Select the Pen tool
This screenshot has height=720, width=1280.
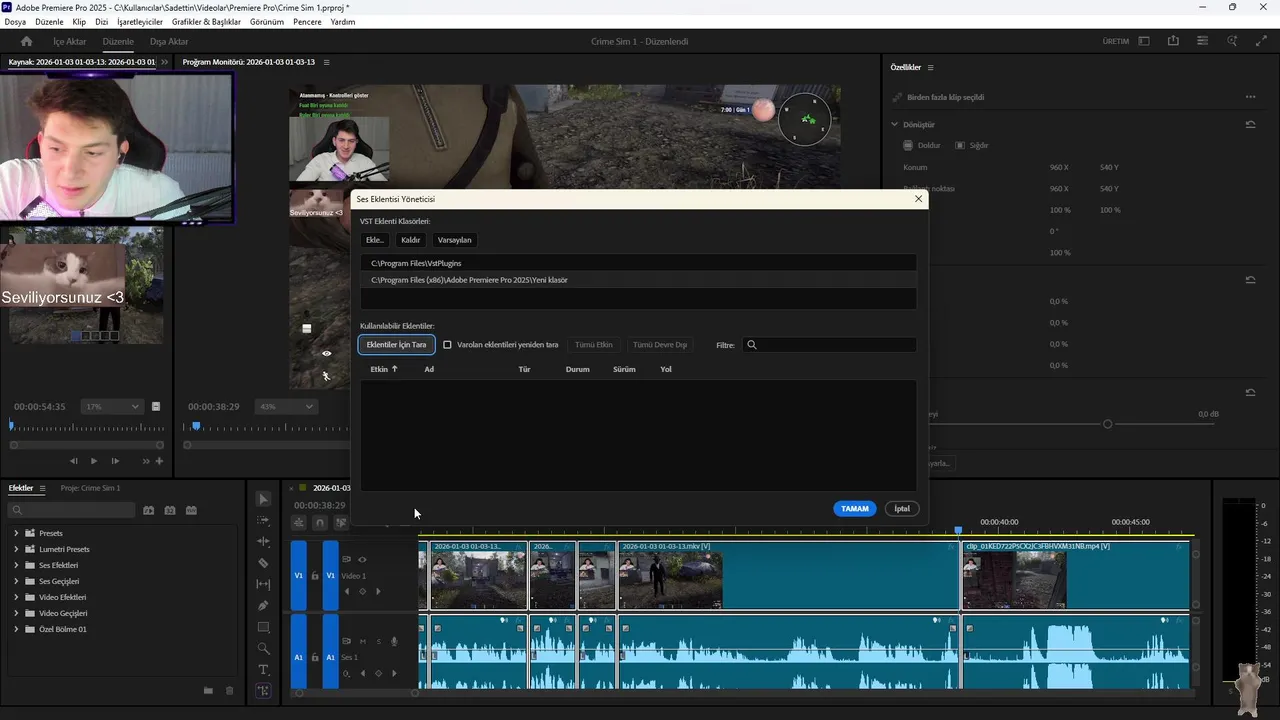(x=263, y=605)
